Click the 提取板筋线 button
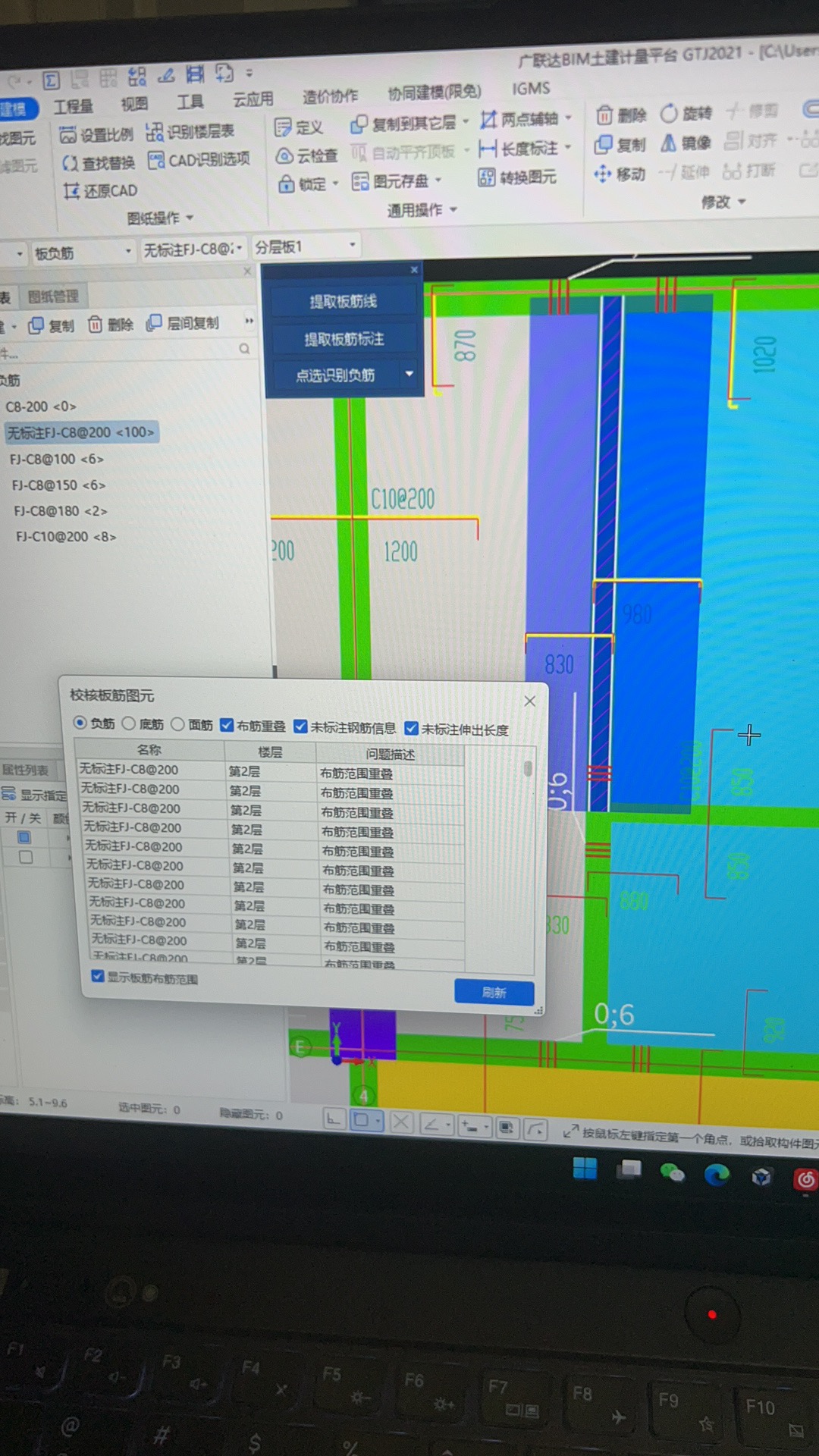This screenshot has width=819, height=1456. pyautogui.click(x=343, y=301)
